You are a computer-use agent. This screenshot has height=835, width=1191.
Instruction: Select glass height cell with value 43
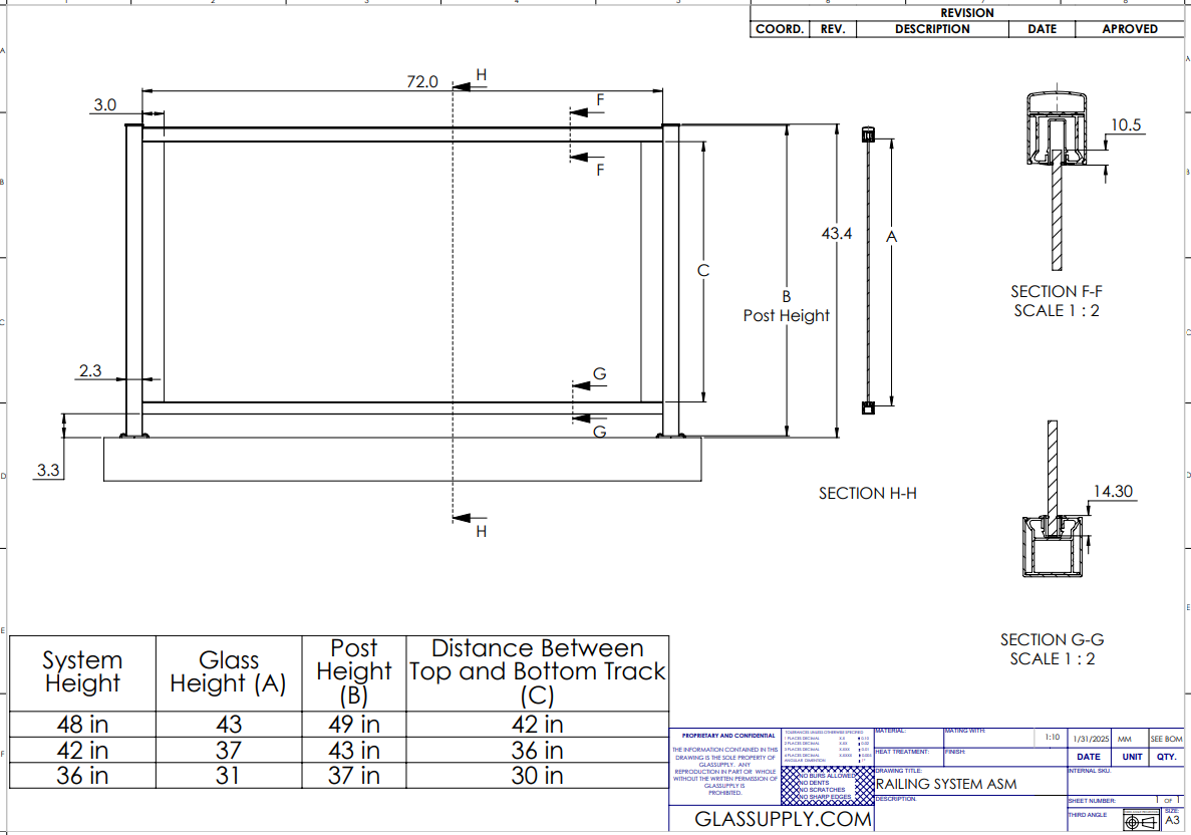coord(229,725)
